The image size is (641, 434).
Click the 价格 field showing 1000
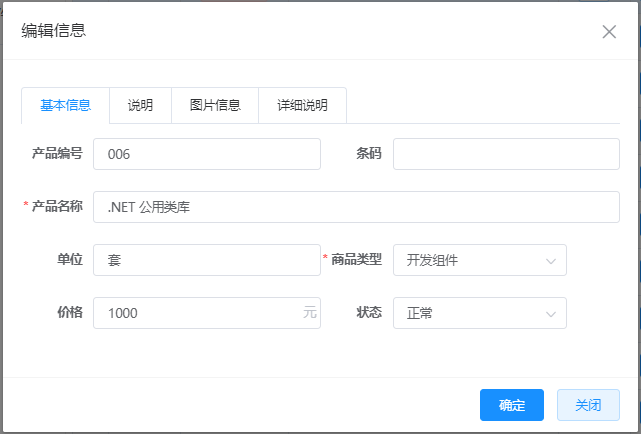[207, 313]
